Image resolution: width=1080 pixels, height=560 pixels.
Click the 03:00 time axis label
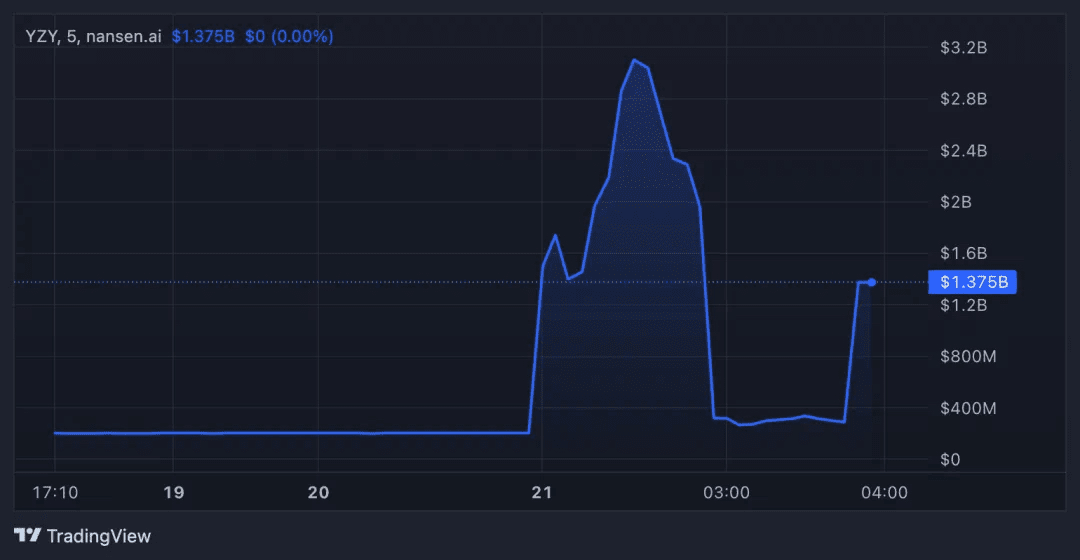(726, 492)
